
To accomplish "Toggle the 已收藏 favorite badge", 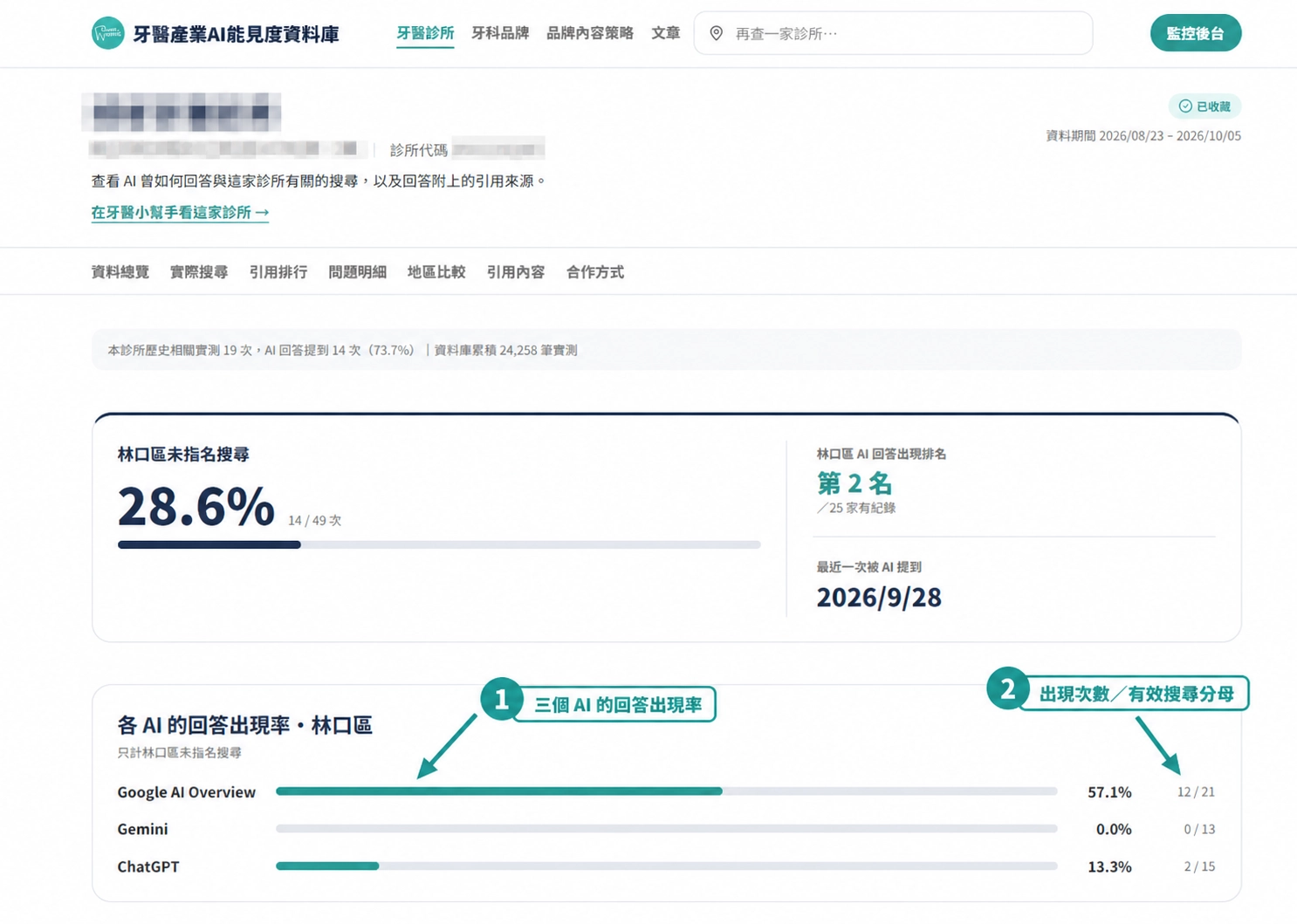I will tap(1204, 106).
